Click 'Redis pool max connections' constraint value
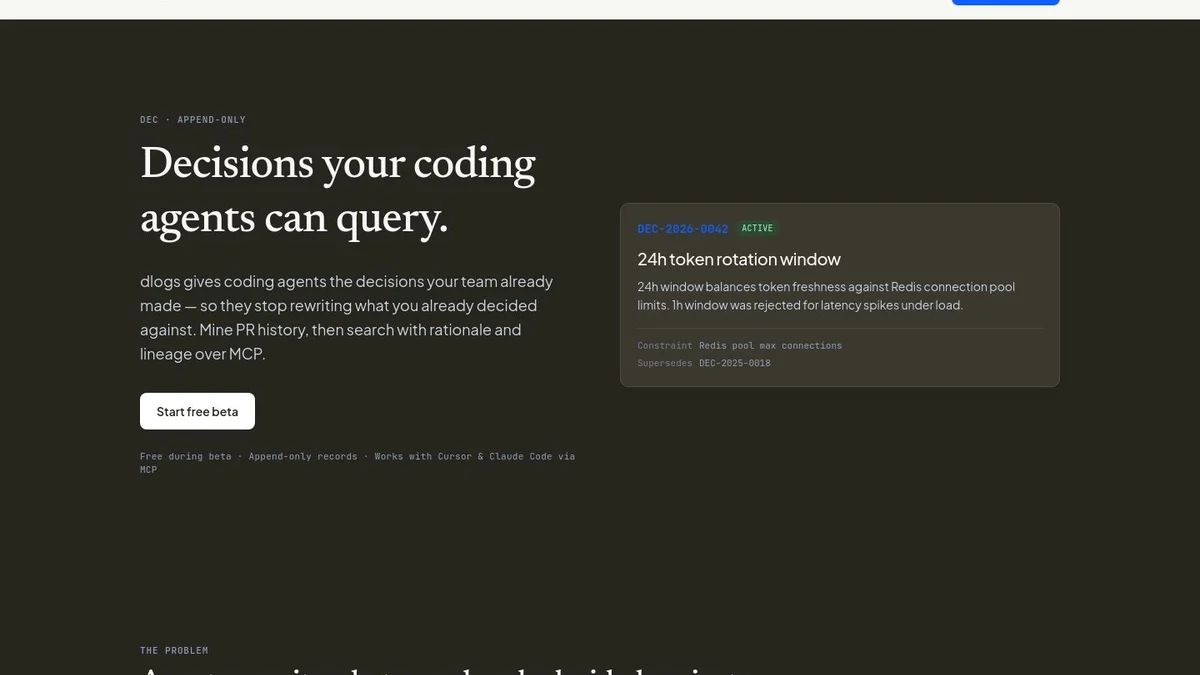This screenshot has height=675, width=1200. [x=770, y=345]
